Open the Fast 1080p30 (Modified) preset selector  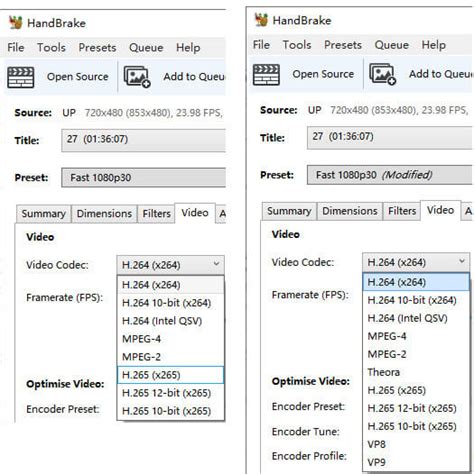pyautogui.click(x=389, y=175)
